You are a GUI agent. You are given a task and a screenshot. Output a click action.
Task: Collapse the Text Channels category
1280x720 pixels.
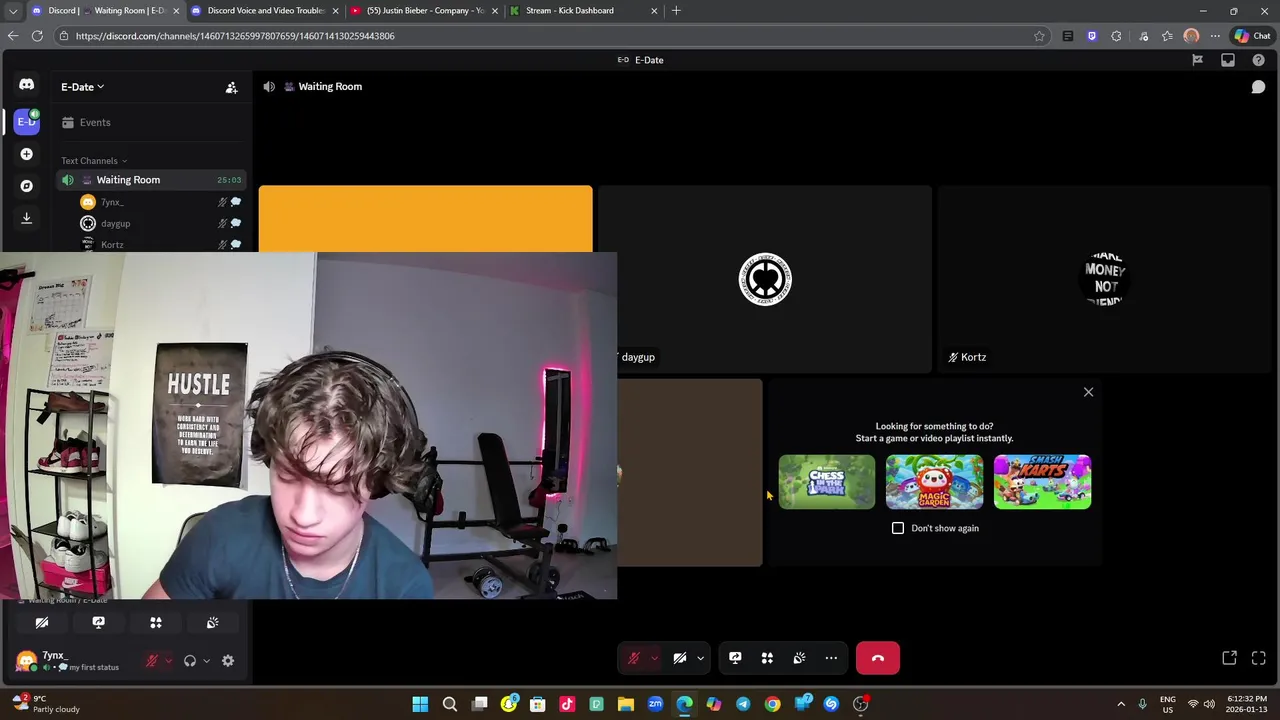coord(93,160)
